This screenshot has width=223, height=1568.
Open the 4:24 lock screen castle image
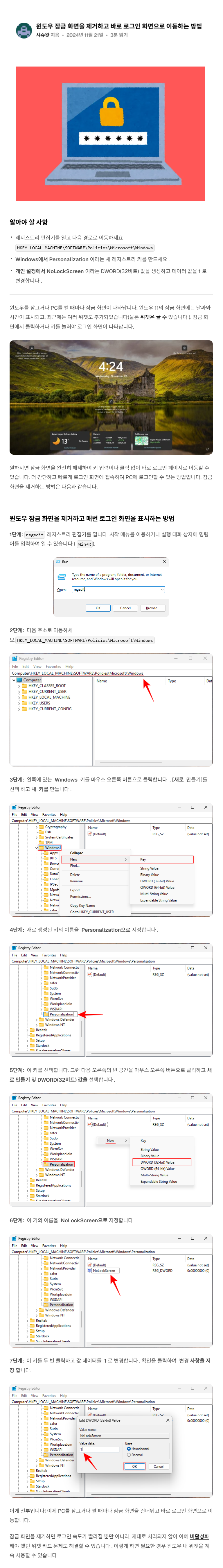pyautogui.click(x=111, y=397)
